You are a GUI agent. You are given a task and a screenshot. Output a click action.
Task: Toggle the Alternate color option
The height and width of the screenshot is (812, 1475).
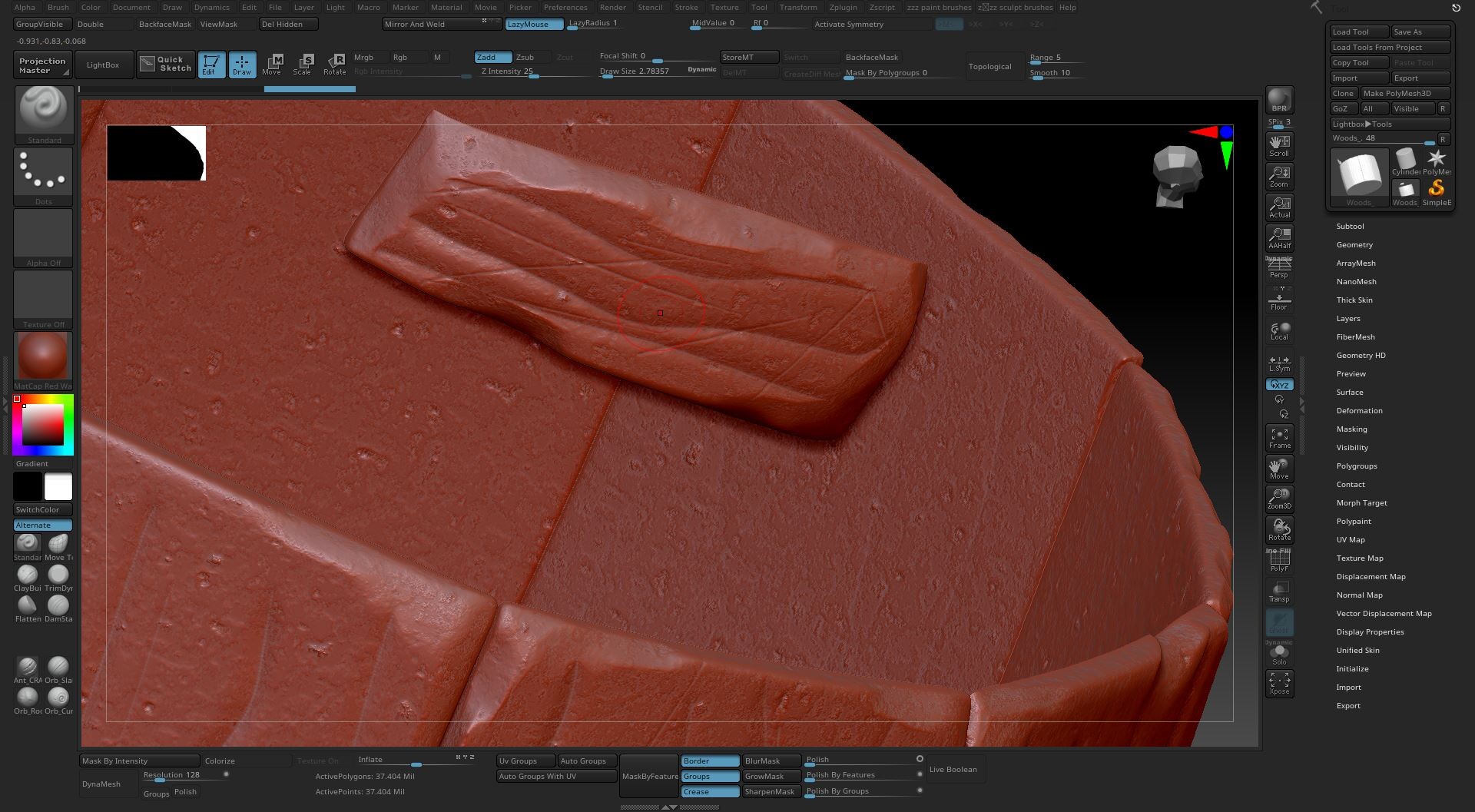43,525
